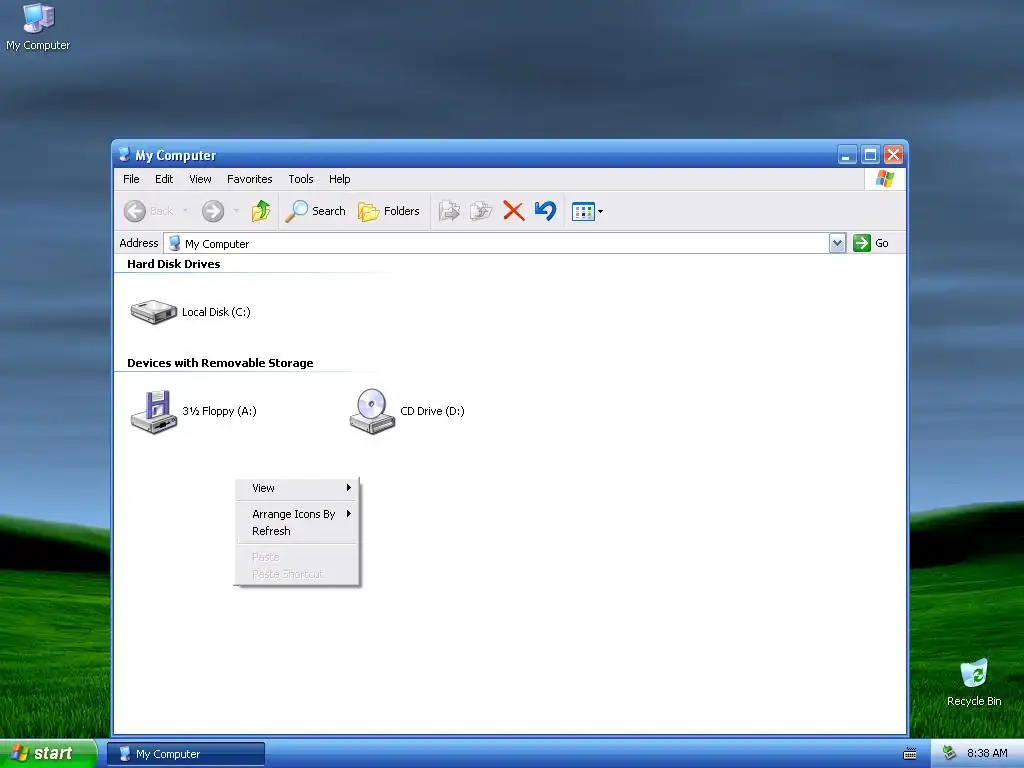Choose Refresh in the context menu
The image size is (1024, 768).
click(297, 531)
